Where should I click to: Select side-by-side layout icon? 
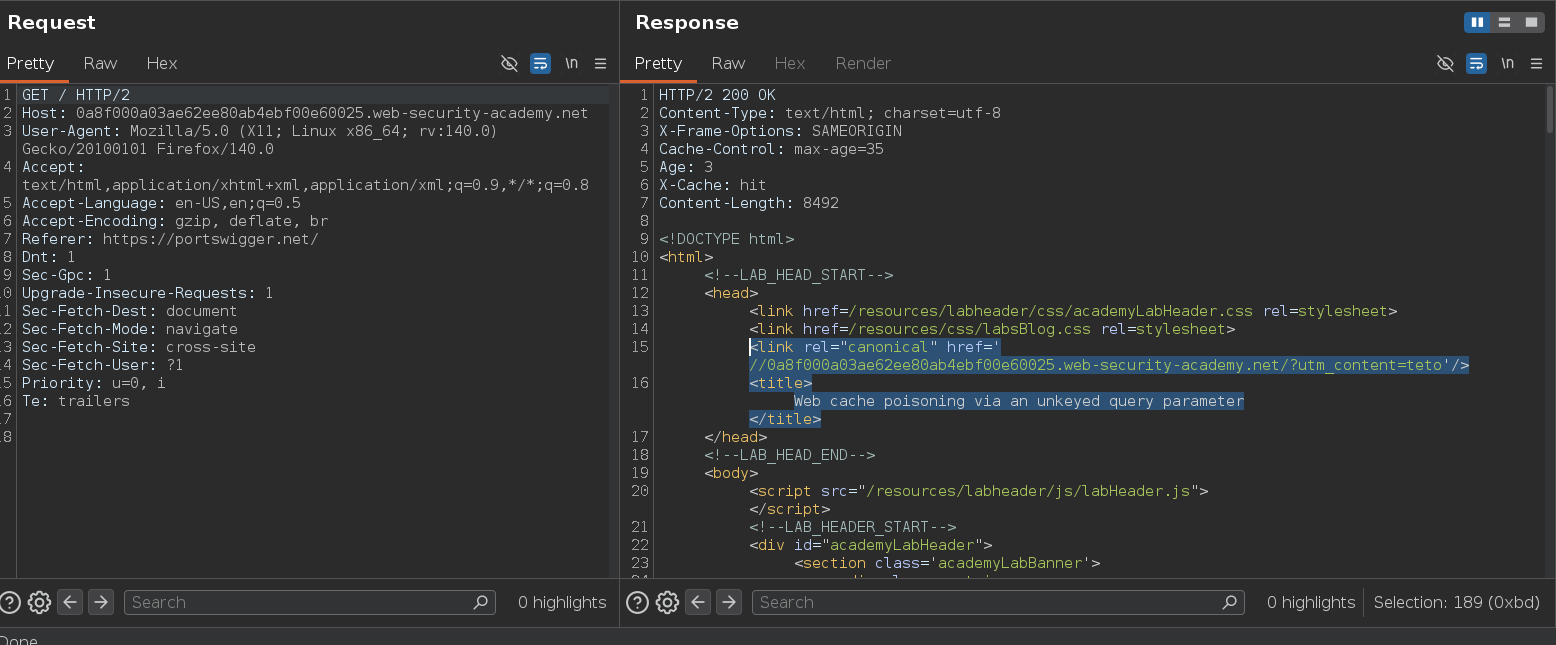(1477, 22)
